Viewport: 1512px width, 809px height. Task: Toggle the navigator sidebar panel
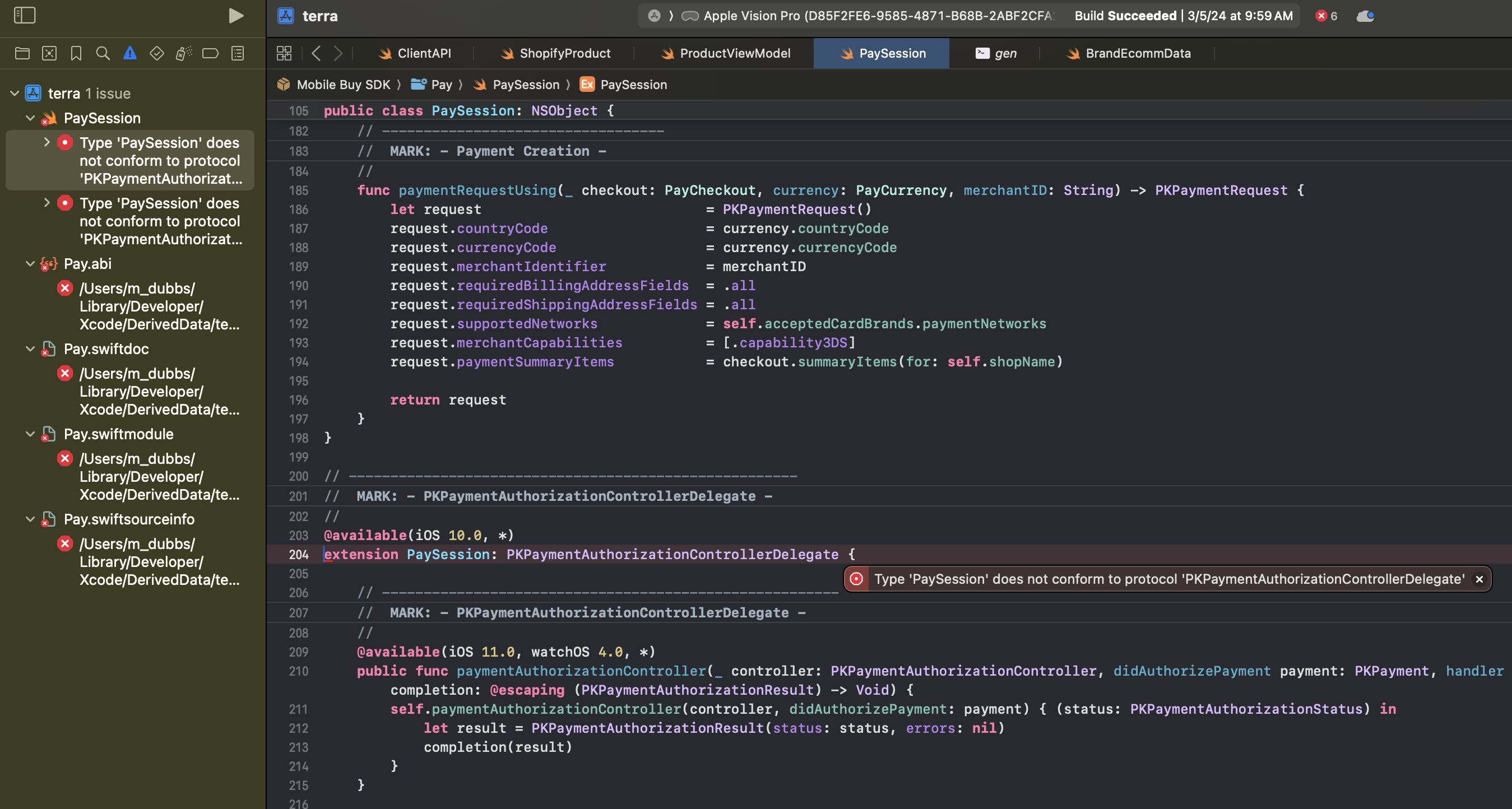tap(24, 15)
